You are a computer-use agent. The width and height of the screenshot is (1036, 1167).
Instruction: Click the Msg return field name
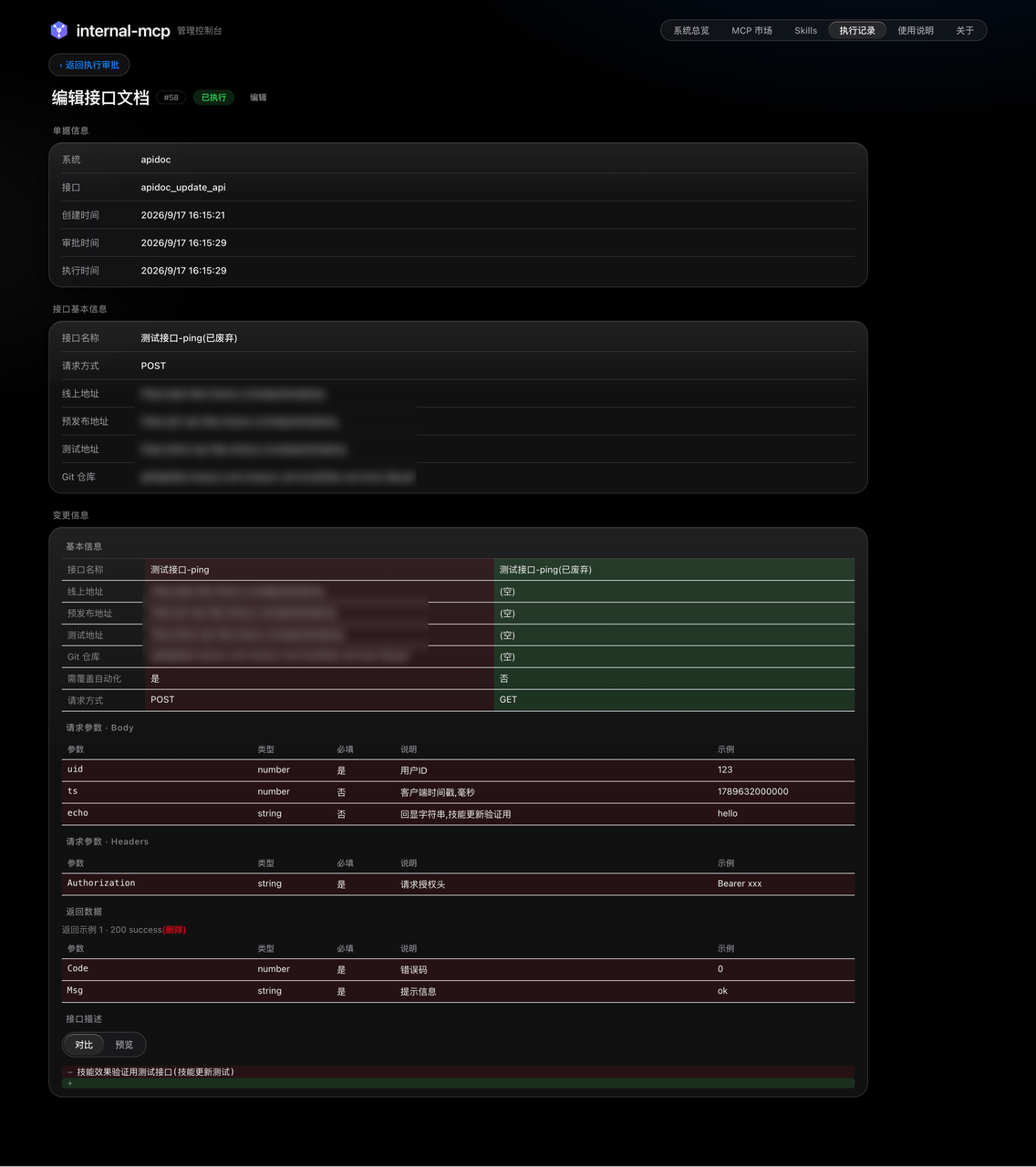tap(75, 990)
